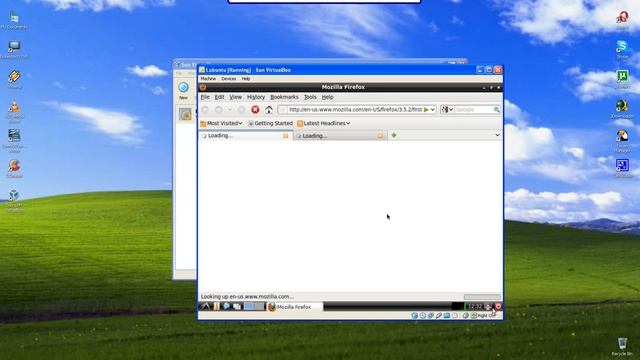Open the back/forward history dropdown arrow
The height and width of the screenshot is (360, 640).
click(x=230, y=110)
